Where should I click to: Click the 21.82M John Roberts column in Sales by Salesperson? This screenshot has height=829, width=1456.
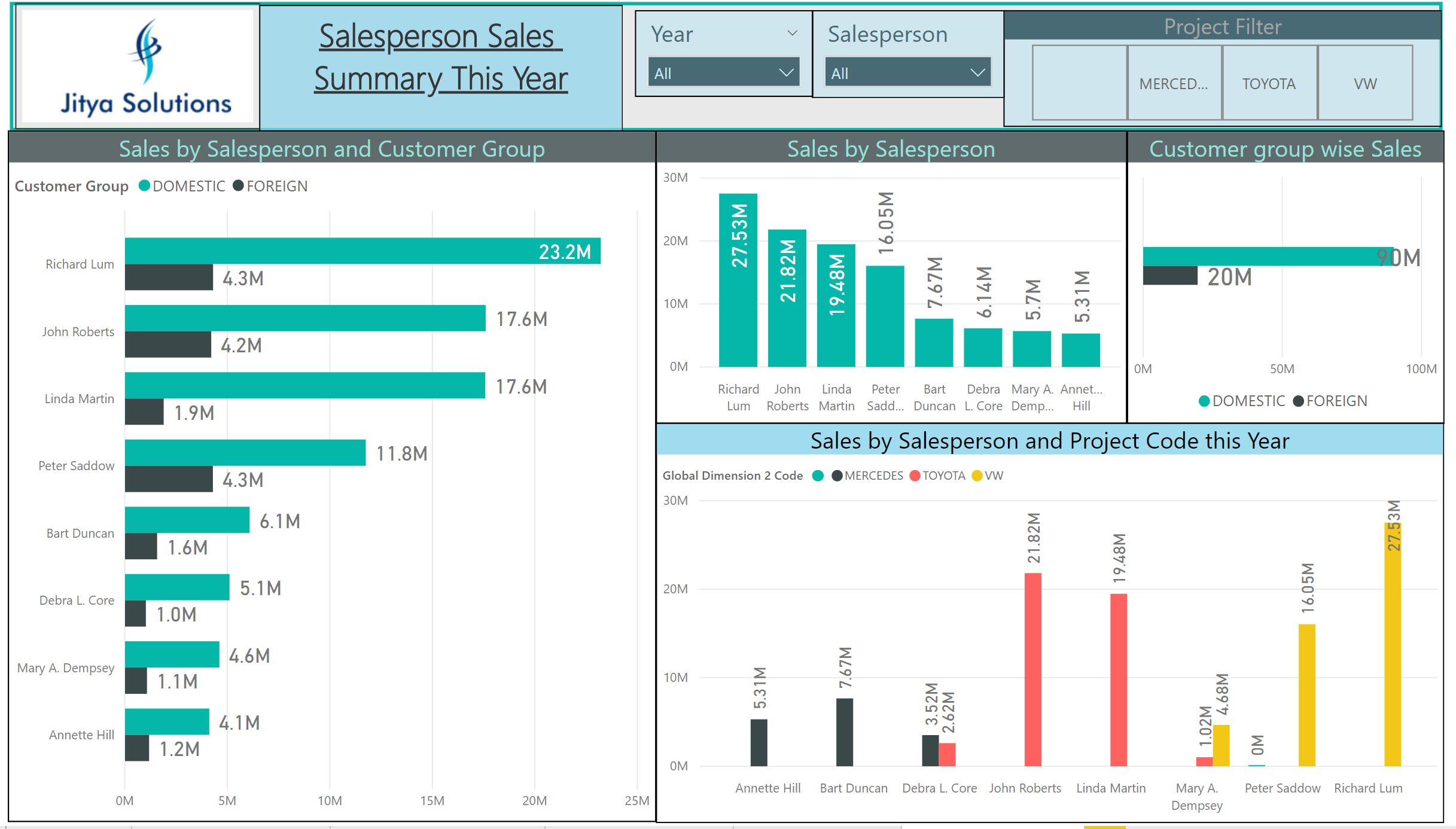pos(787,298)
